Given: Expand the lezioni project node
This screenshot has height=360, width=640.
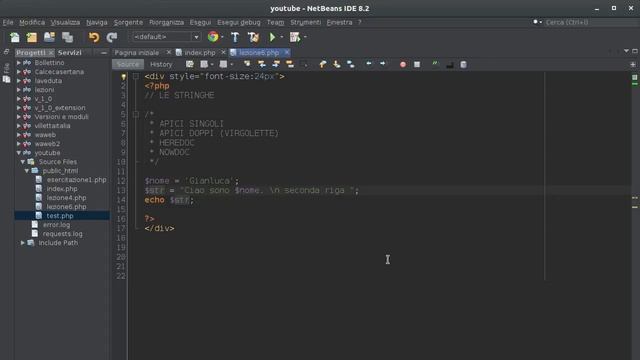Looking at the screenshot, I should pyautogui.click(x=18, y=90).
